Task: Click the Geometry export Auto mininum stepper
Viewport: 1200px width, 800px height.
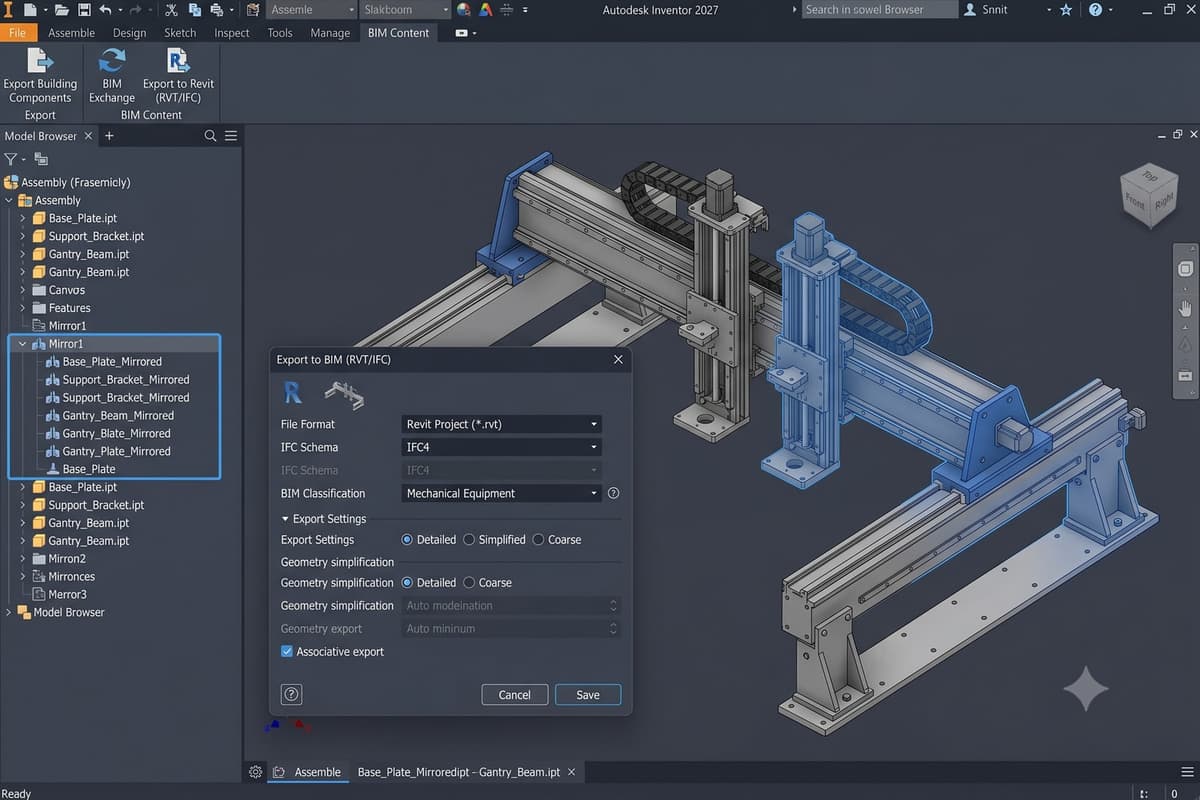Action: tap(613, 628)
